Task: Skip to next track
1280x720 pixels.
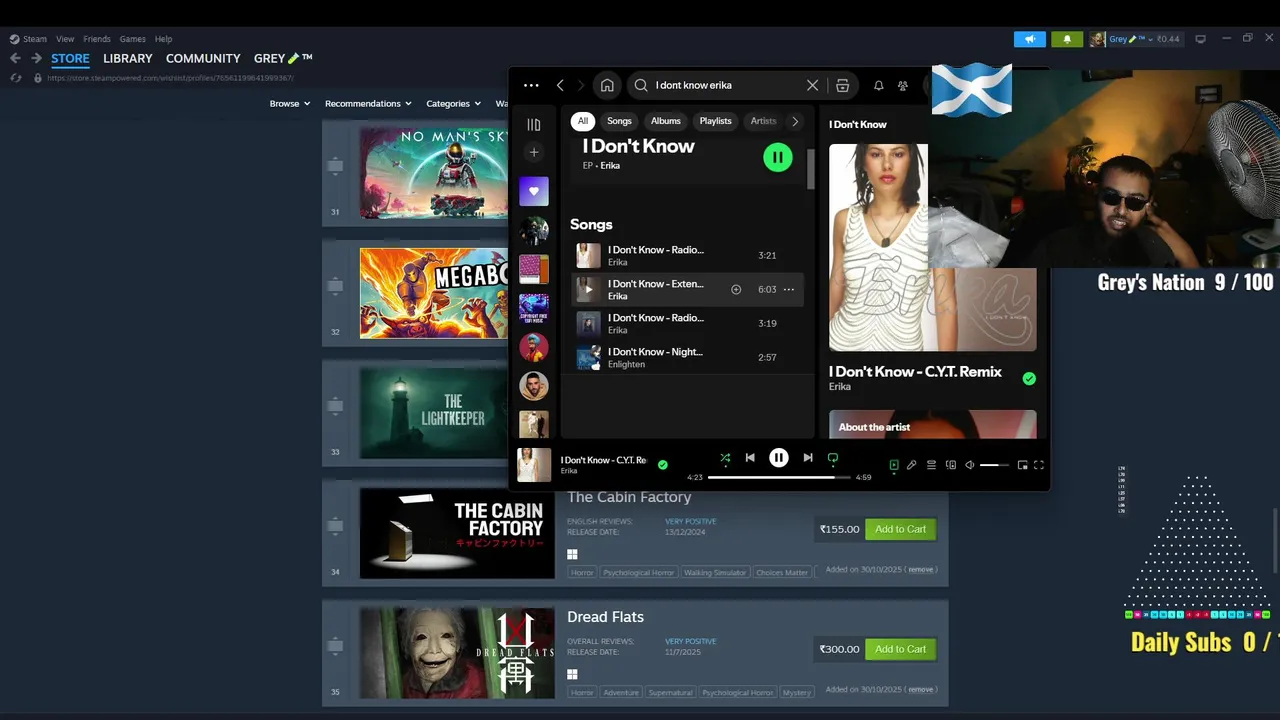Action: (808, 458)
